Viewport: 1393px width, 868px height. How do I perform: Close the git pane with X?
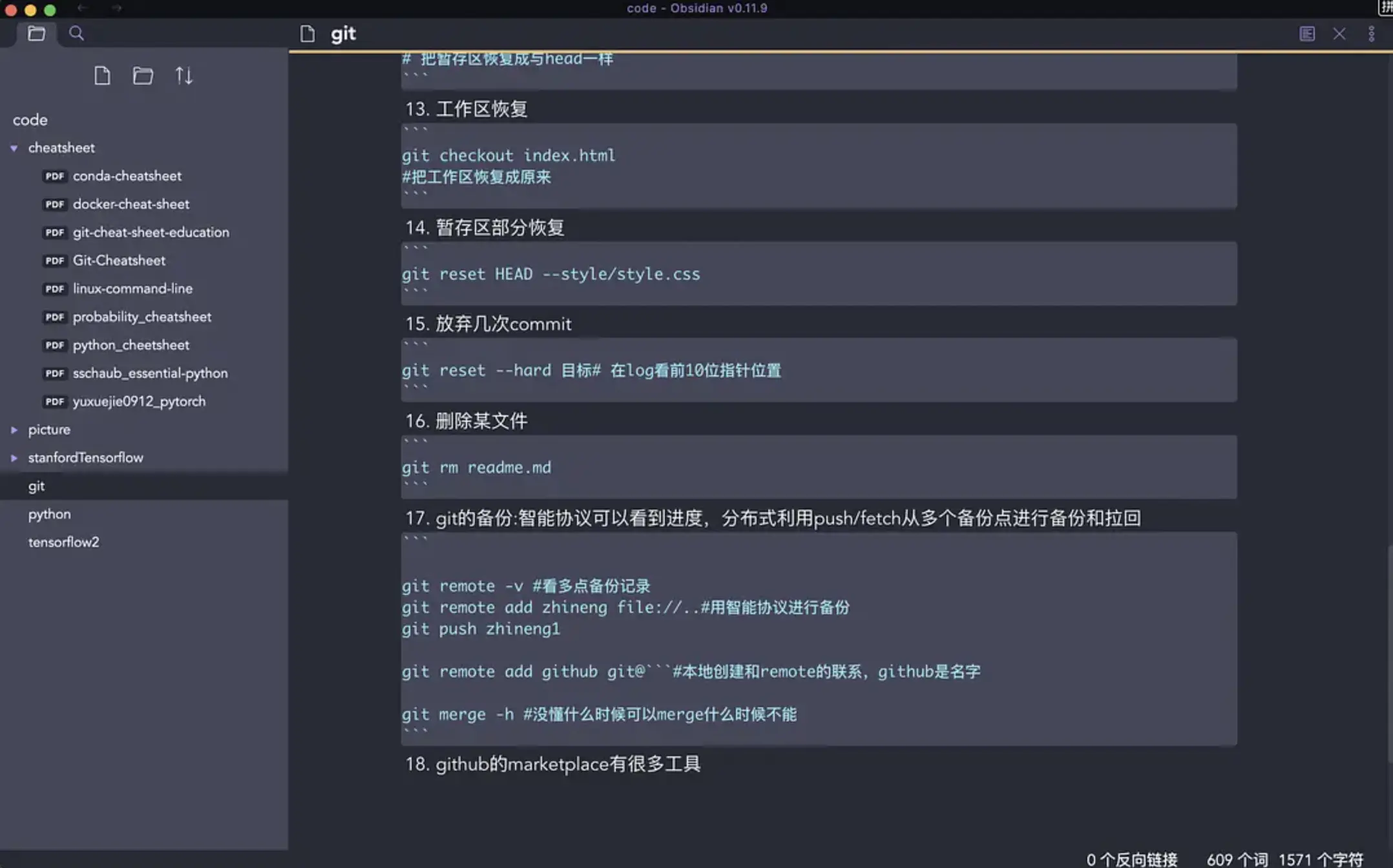1339,34
